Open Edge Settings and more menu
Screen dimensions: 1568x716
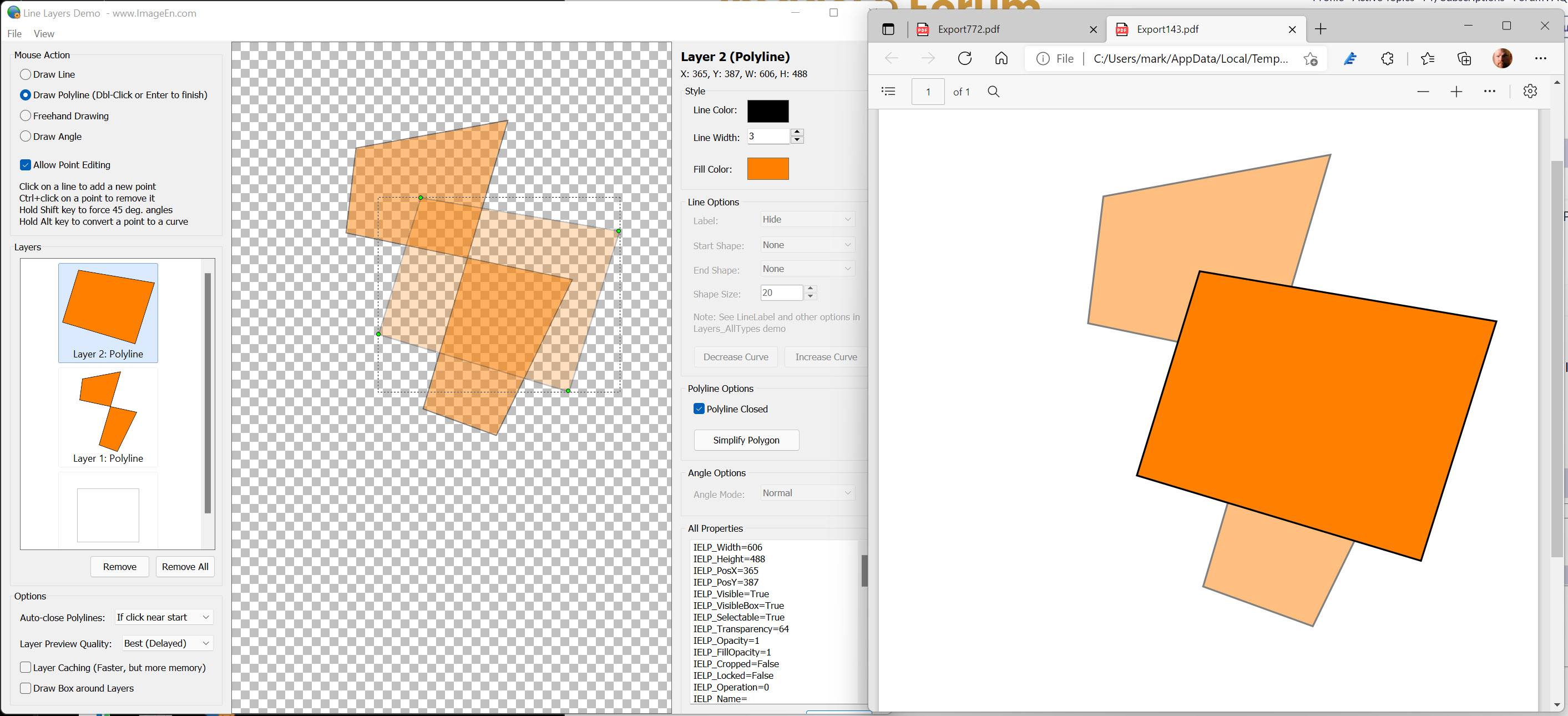click(1541, 58)
